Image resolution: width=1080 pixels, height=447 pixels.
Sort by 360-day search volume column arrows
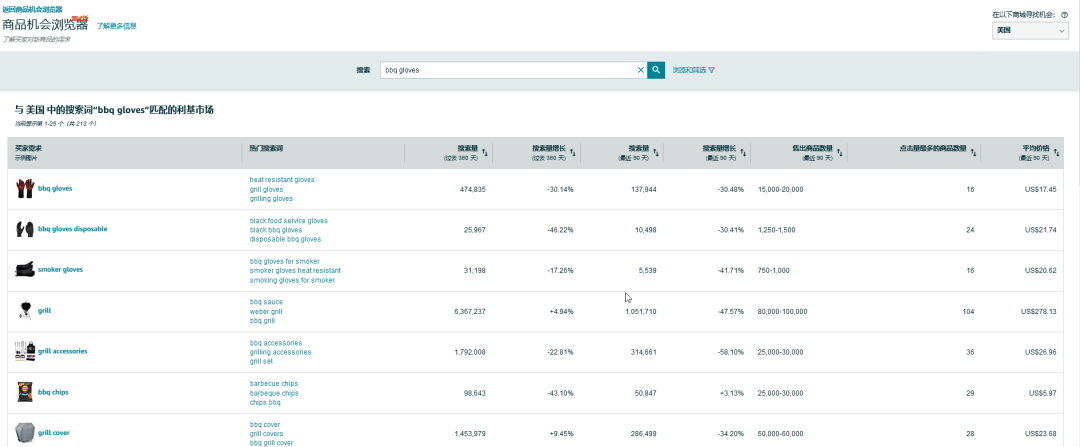tap(485, 153)
